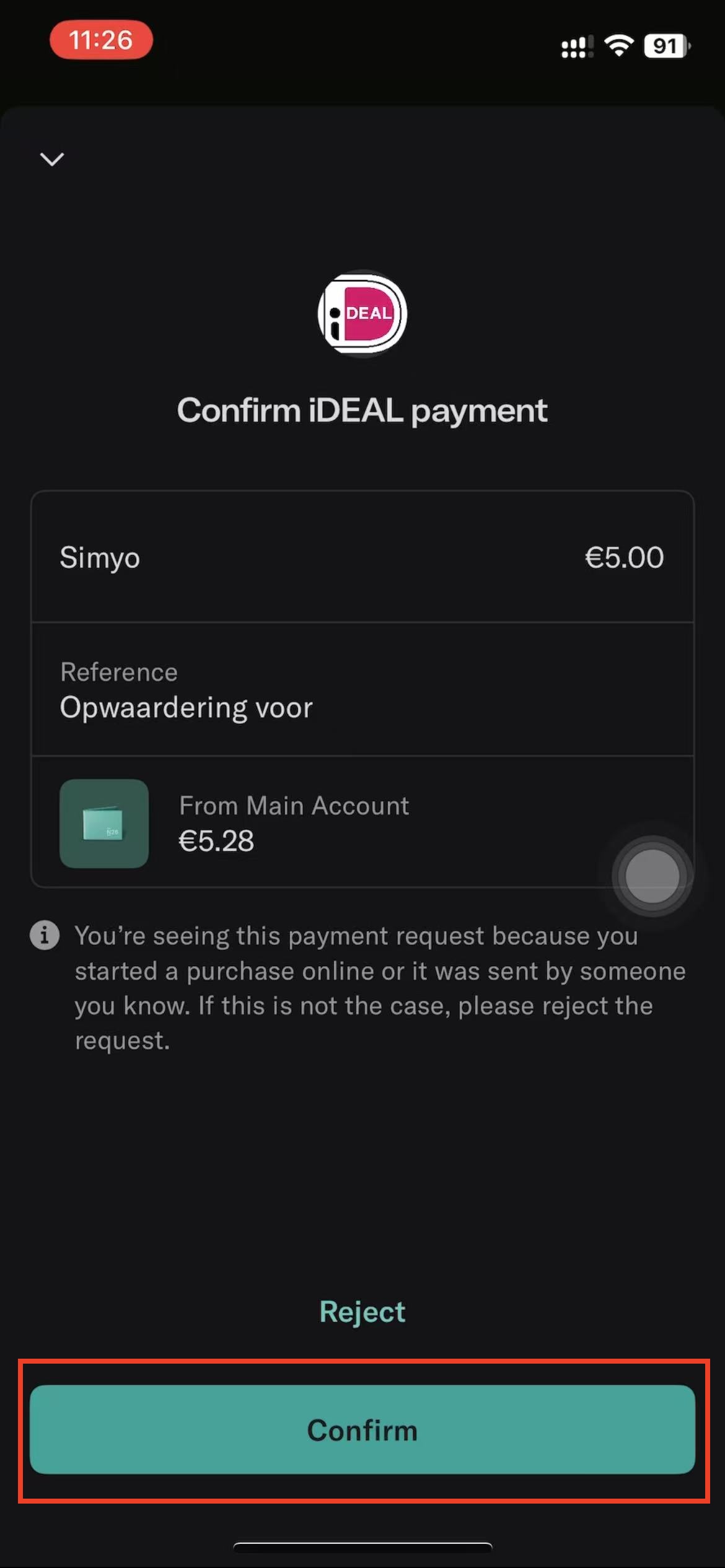Tap the cellular signal icon
The height and width of the screenshot is (1568, 725).
pos(576,46)
